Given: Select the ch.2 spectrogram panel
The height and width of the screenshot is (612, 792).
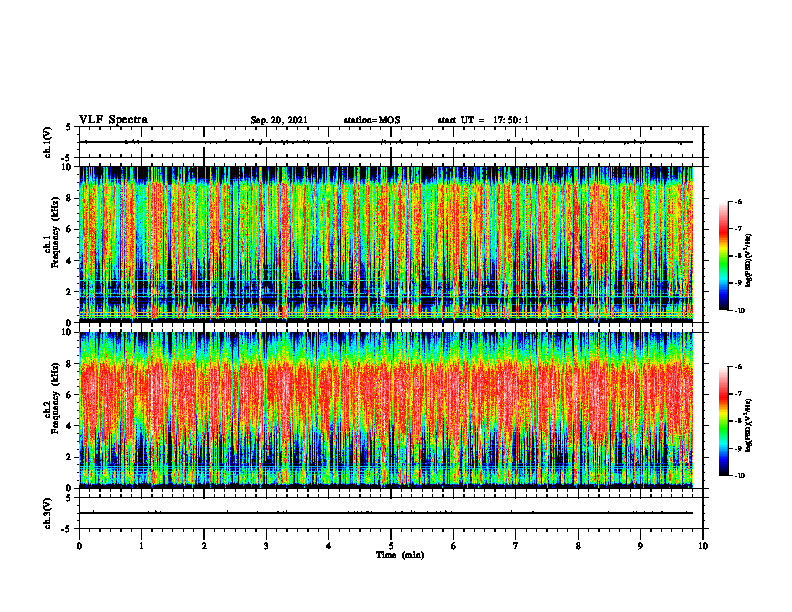Looking at the screenshot, I should tap(386, 410).
